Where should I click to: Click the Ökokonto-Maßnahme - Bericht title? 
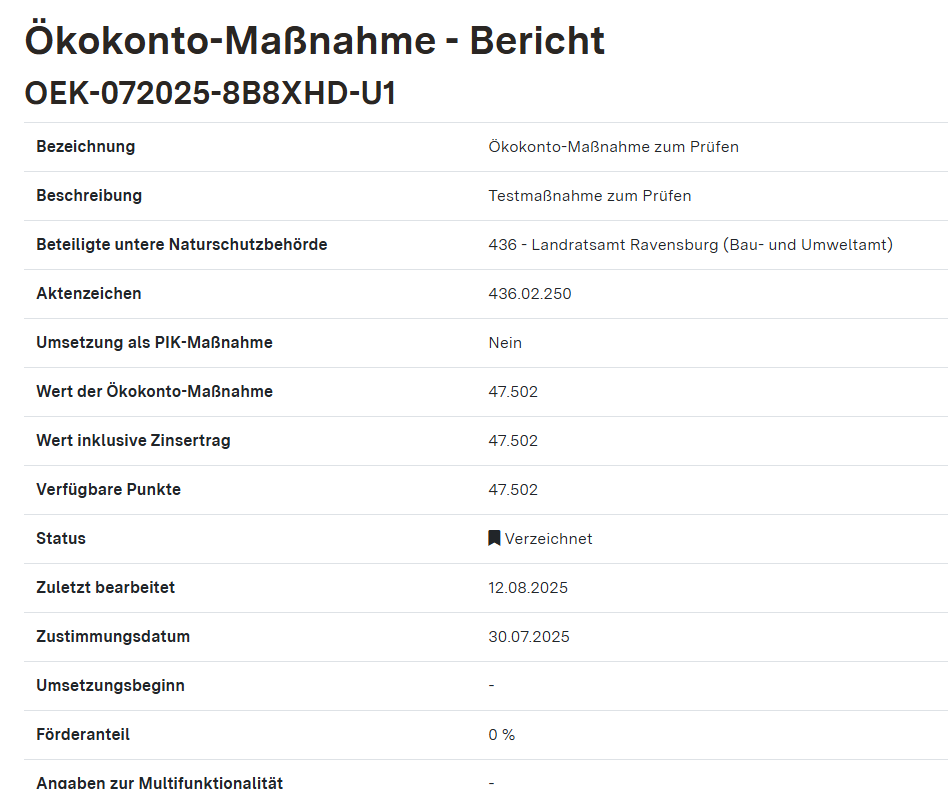tap(314, 41)
